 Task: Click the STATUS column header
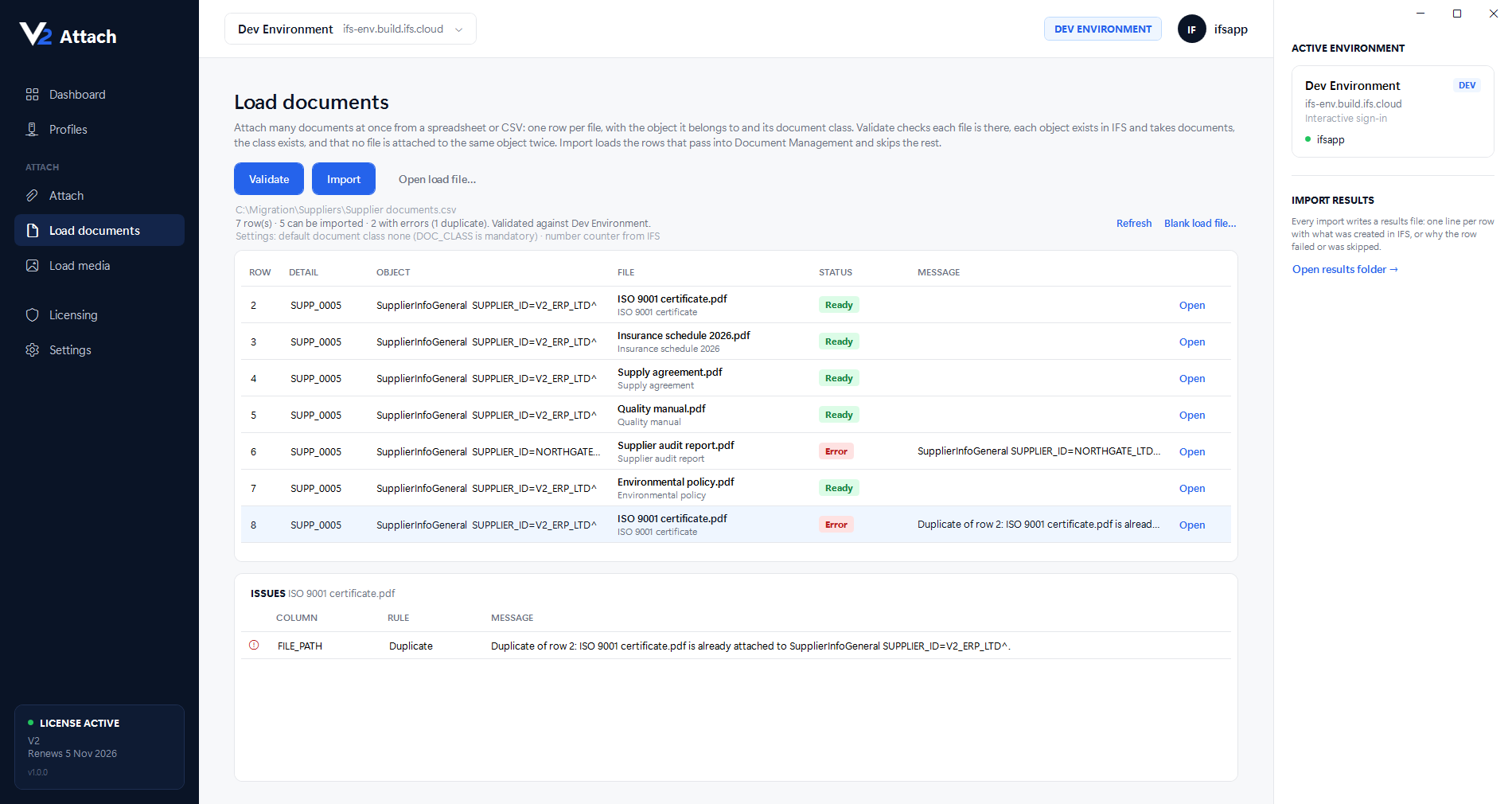[836, 272]
